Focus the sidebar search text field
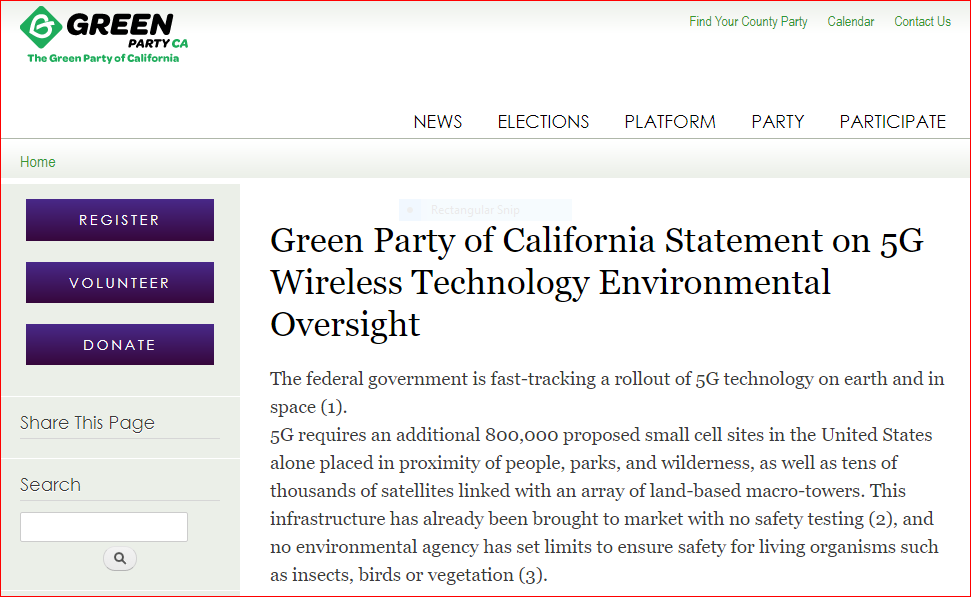The image size is (971, 597). (x=104, y=527)
